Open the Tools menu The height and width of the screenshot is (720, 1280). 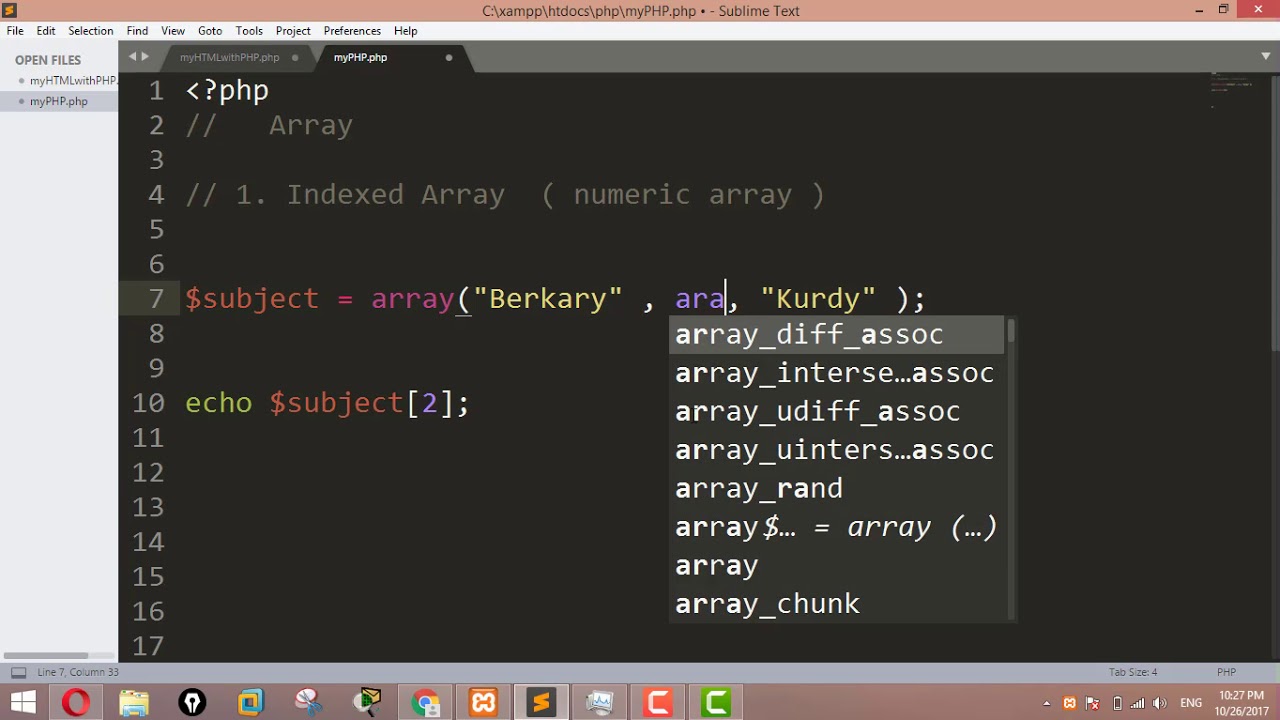(249, 31)
